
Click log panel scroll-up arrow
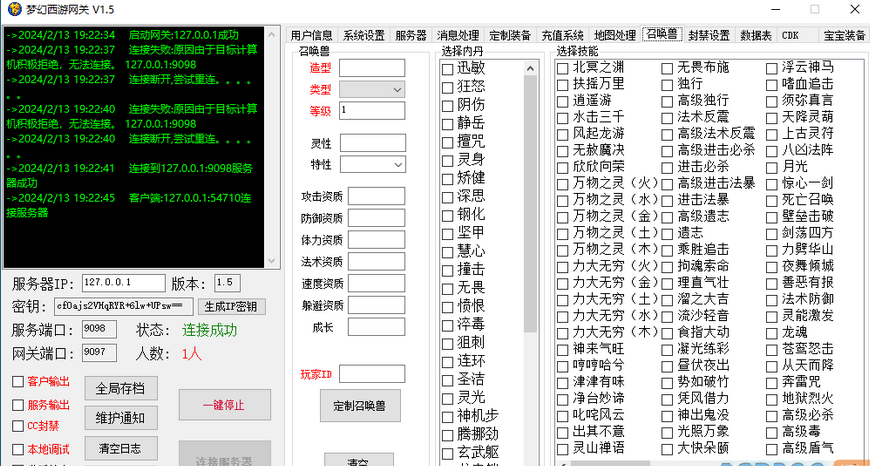(272, 34)
